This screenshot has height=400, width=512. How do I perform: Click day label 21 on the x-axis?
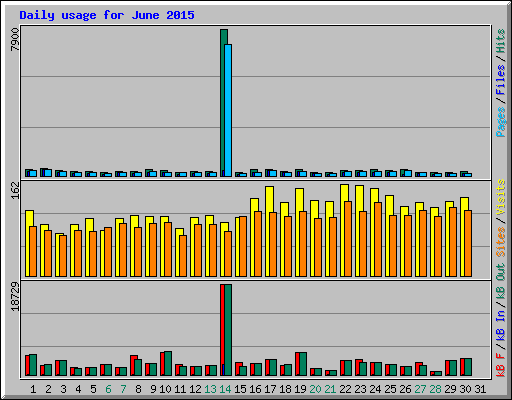point(330,389)
